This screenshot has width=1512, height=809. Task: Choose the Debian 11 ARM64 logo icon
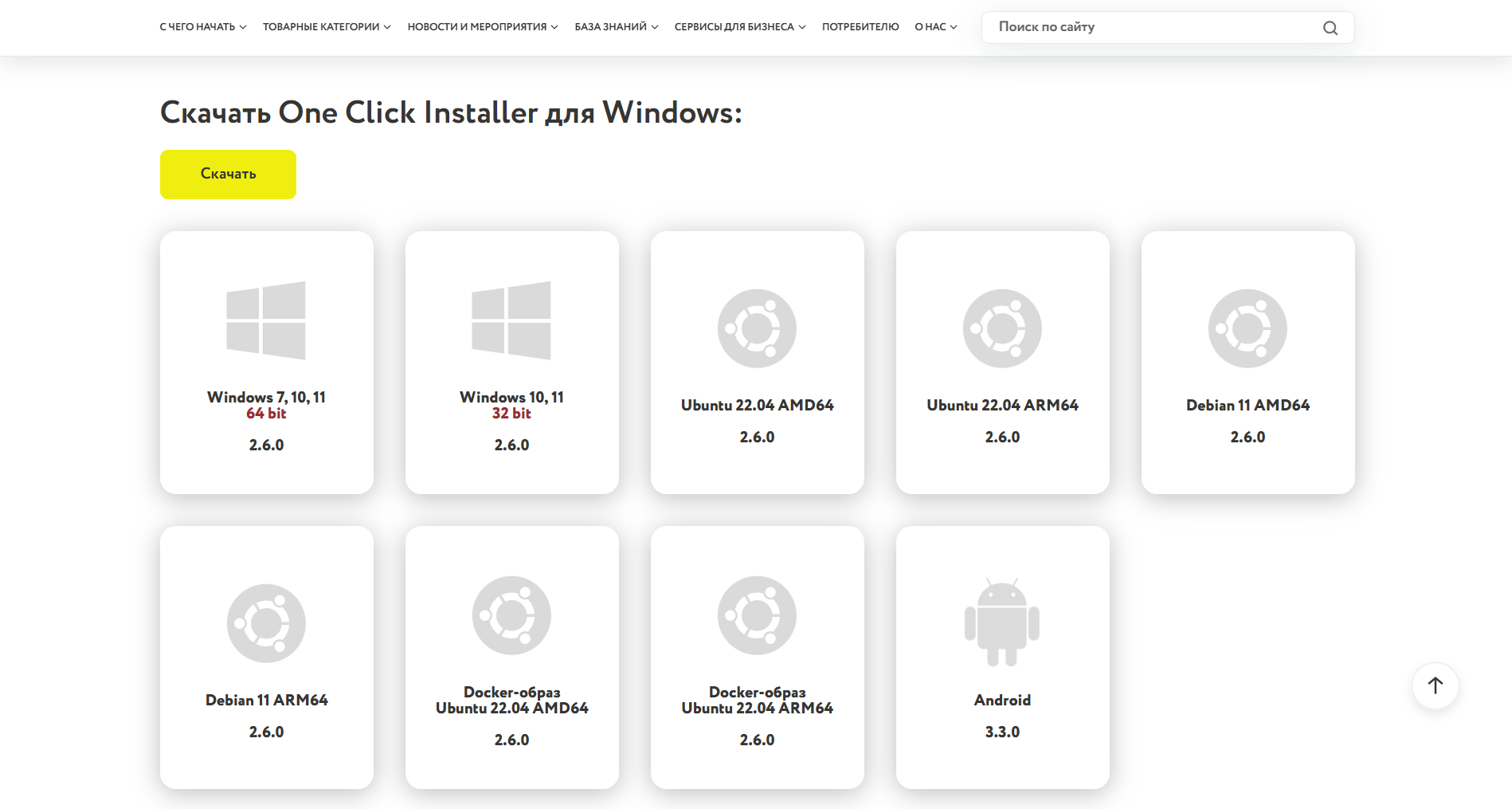266,623
